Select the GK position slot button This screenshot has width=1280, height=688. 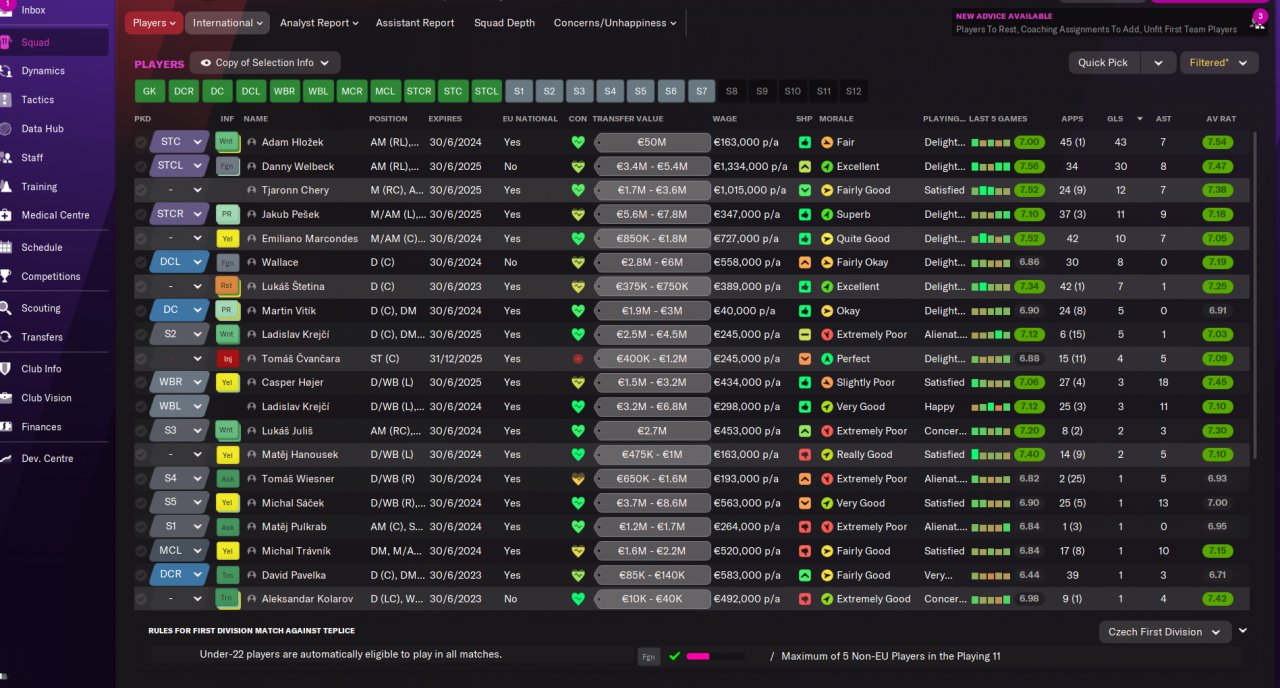click(x=150, y=91)
